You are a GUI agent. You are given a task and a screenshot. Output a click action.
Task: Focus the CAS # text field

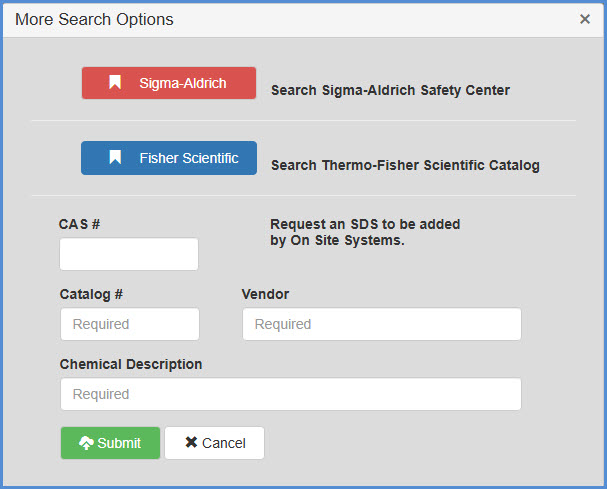129,254
